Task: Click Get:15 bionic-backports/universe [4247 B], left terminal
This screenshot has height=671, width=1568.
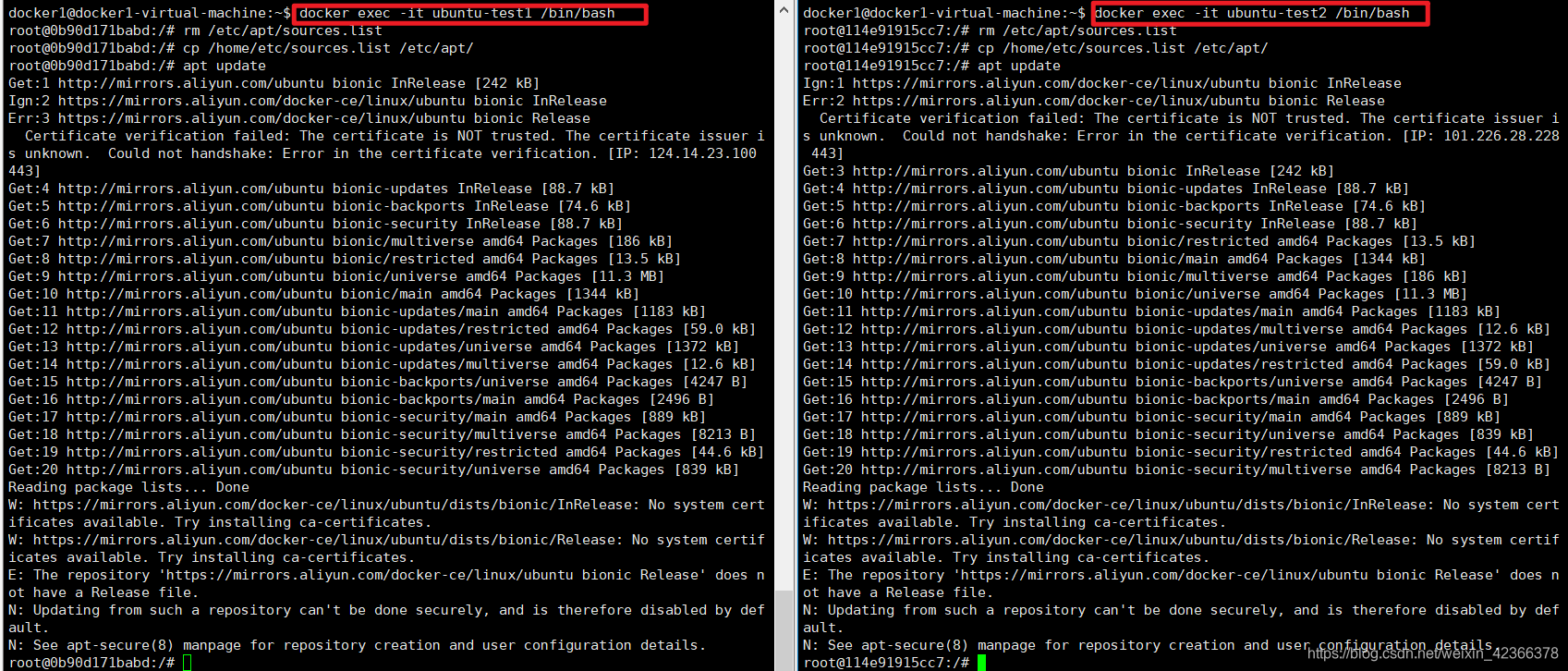Action: click(378, 382)
